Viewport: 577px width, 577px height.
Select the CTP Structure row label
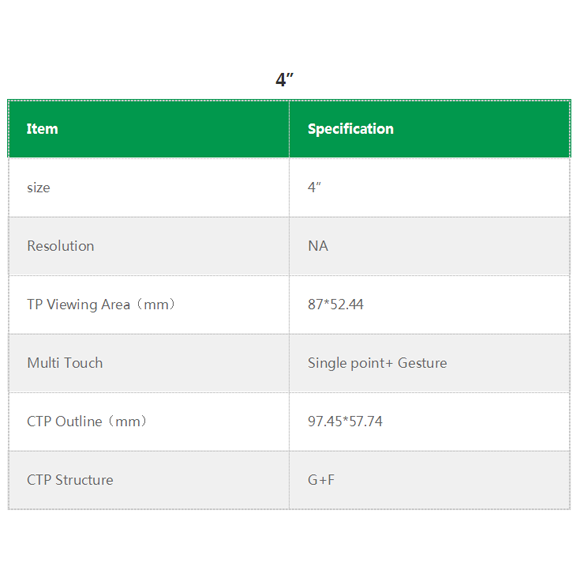pyautogui.click(x=70, y=480)
